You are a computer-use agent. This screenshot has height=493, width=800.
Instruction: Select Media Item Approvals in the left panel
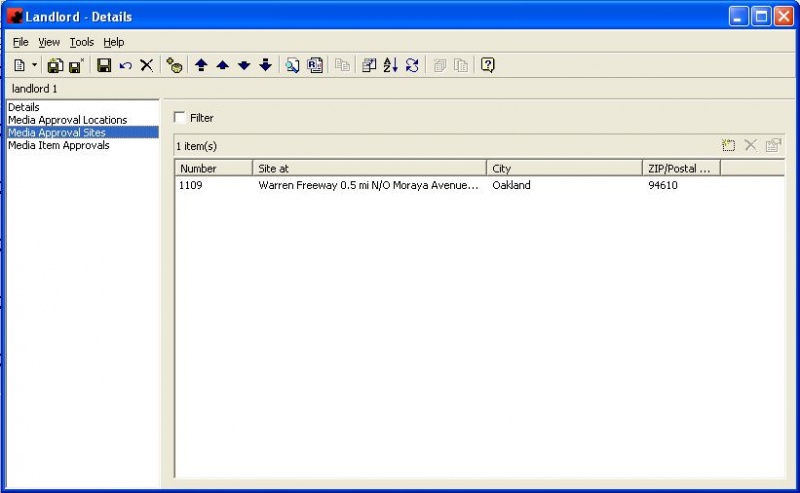(59, 145)
